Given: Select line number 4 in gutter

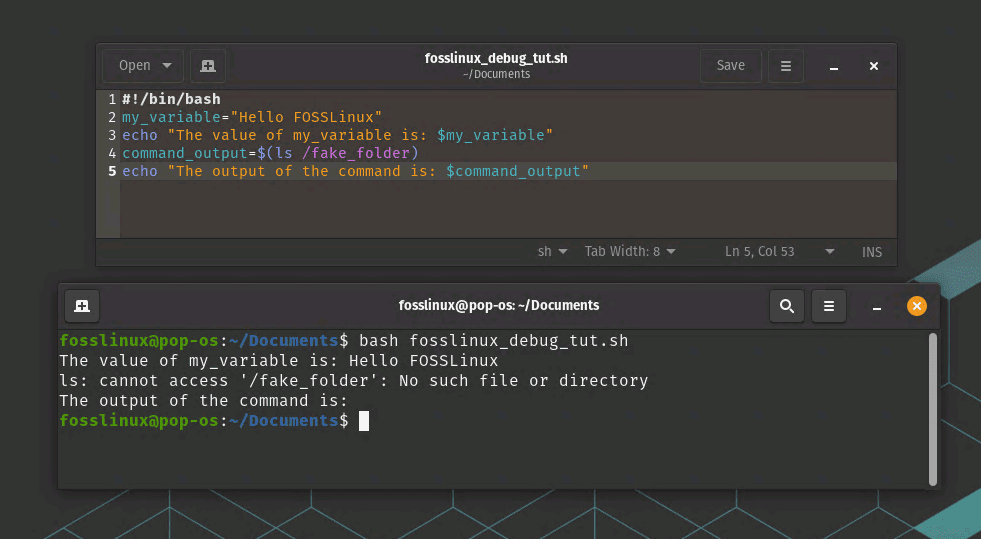Looking at the screenshot, I should coord(112,153).
